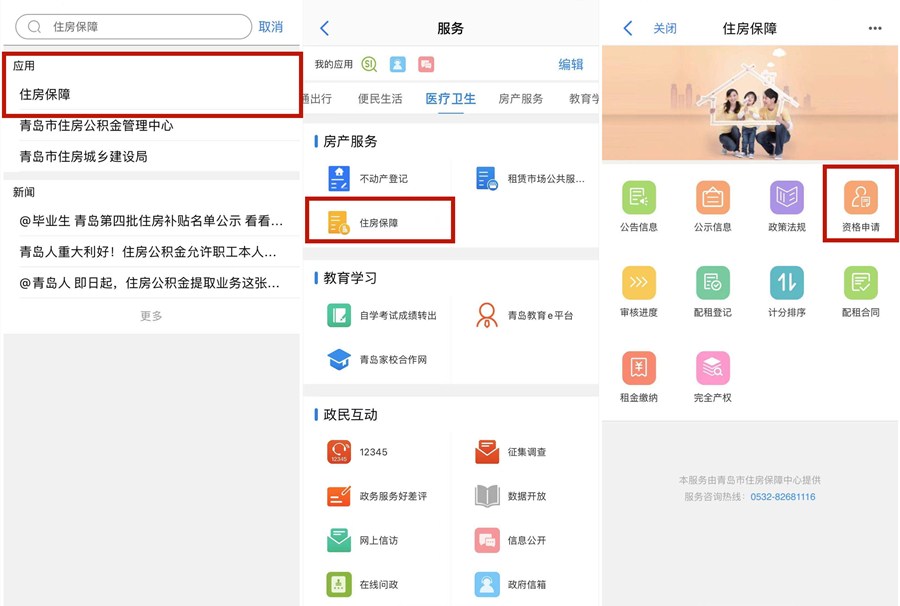This screenshot has height=606, width=900.
Task: Tap the 租金缴纳 icon
Action: 639,369
